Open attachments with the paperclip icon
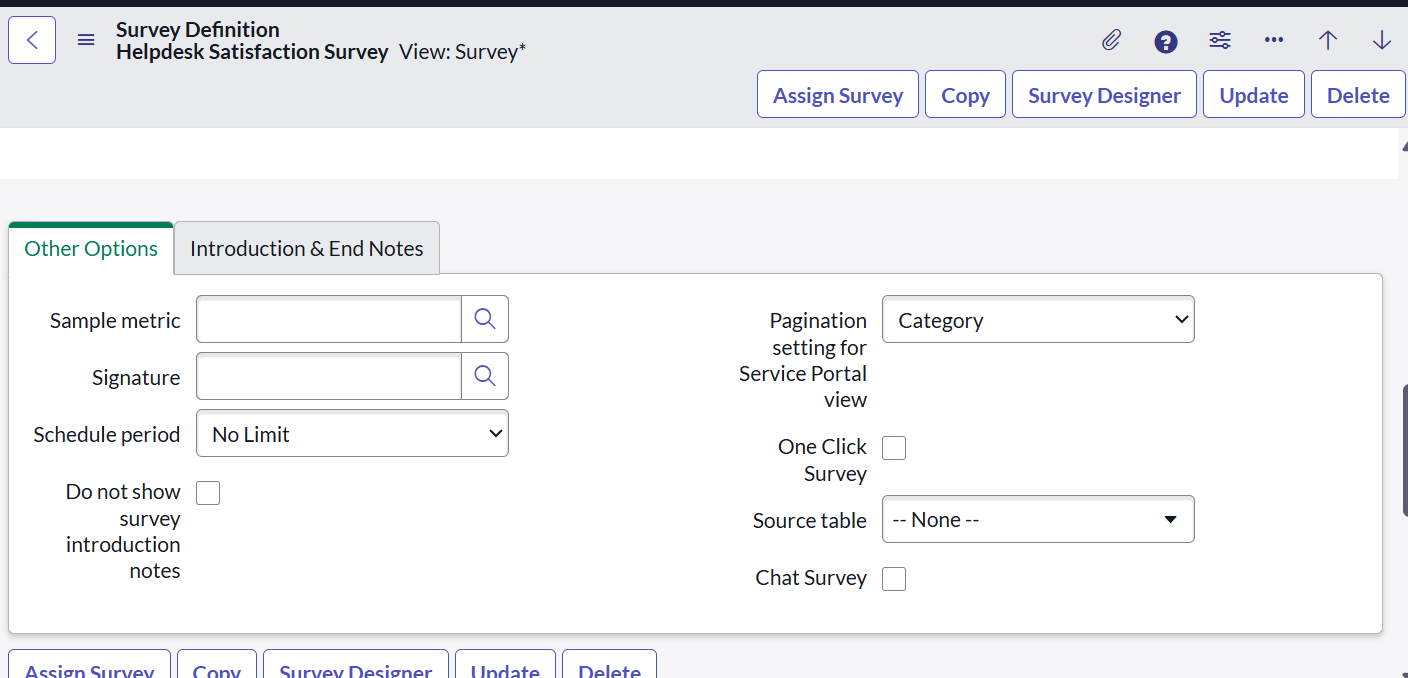Viewport: 1408px width, 678px height. tap(1111, 40)
